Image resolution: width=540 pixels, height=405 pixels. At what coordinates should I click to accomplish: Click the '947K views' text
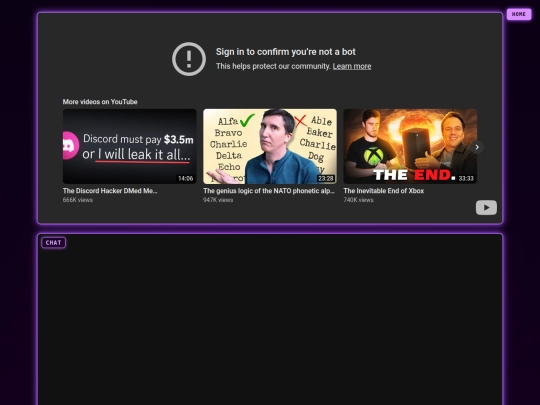218,200
